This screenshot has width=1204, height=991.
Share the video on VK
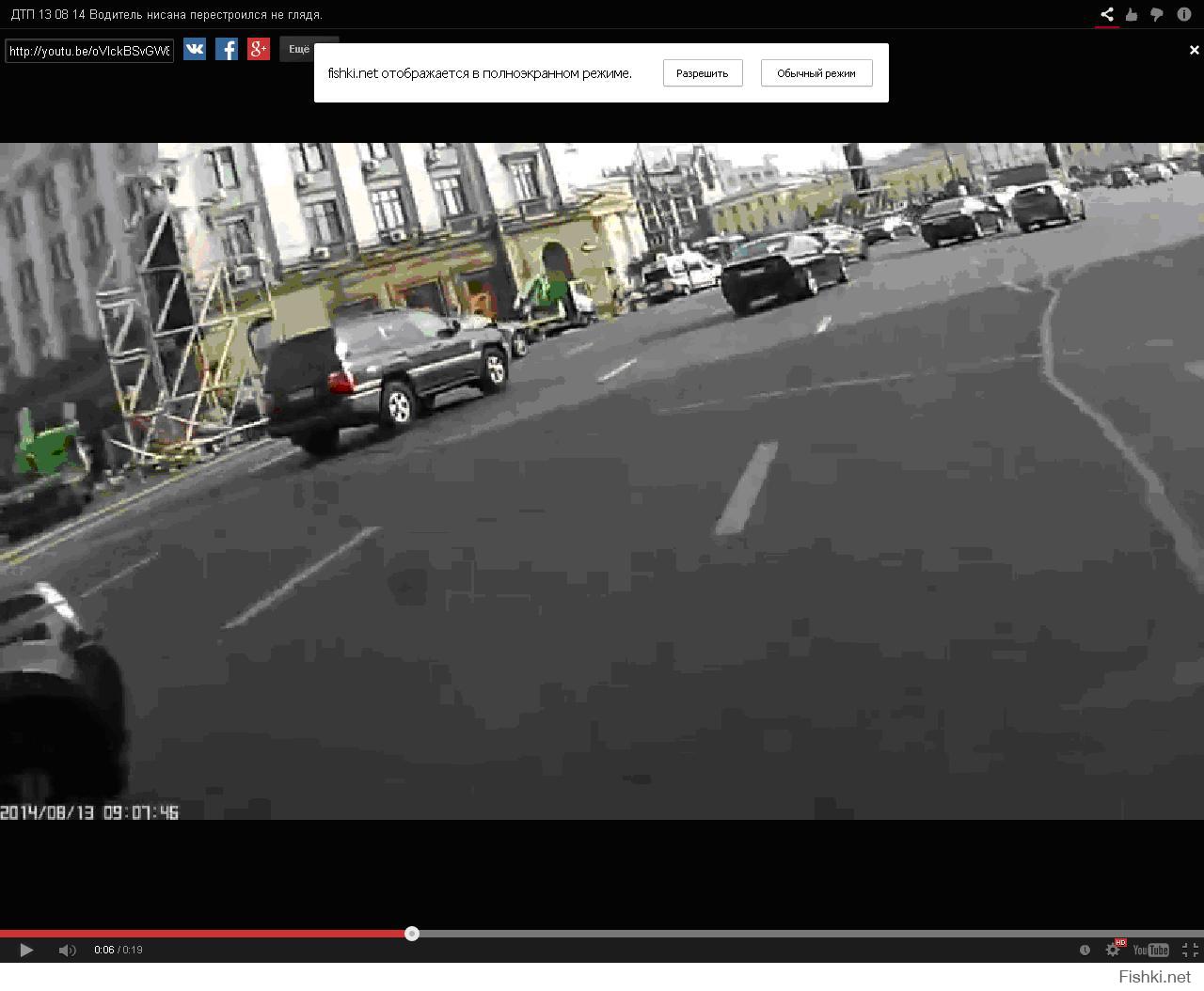click(195, 50)
